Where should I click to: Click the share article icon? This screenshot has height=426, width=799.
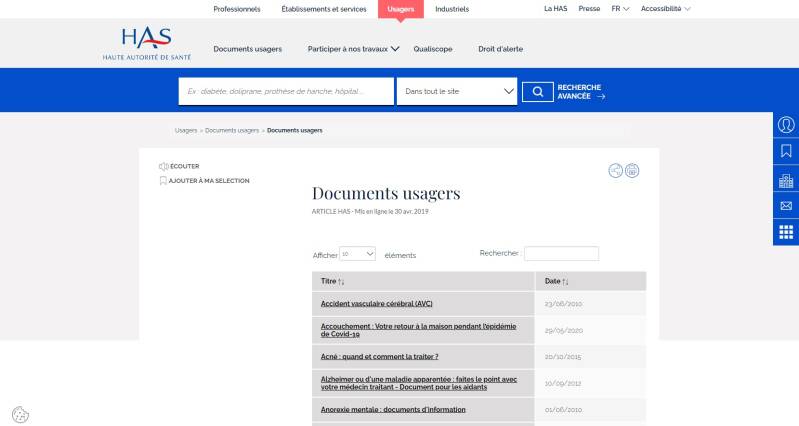pyautogui.click(x=616, y=170)
